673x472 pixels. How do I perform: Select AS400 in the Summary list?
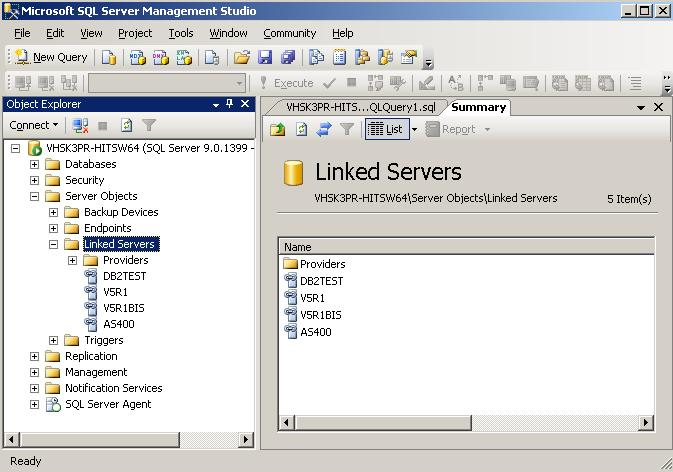315,332
